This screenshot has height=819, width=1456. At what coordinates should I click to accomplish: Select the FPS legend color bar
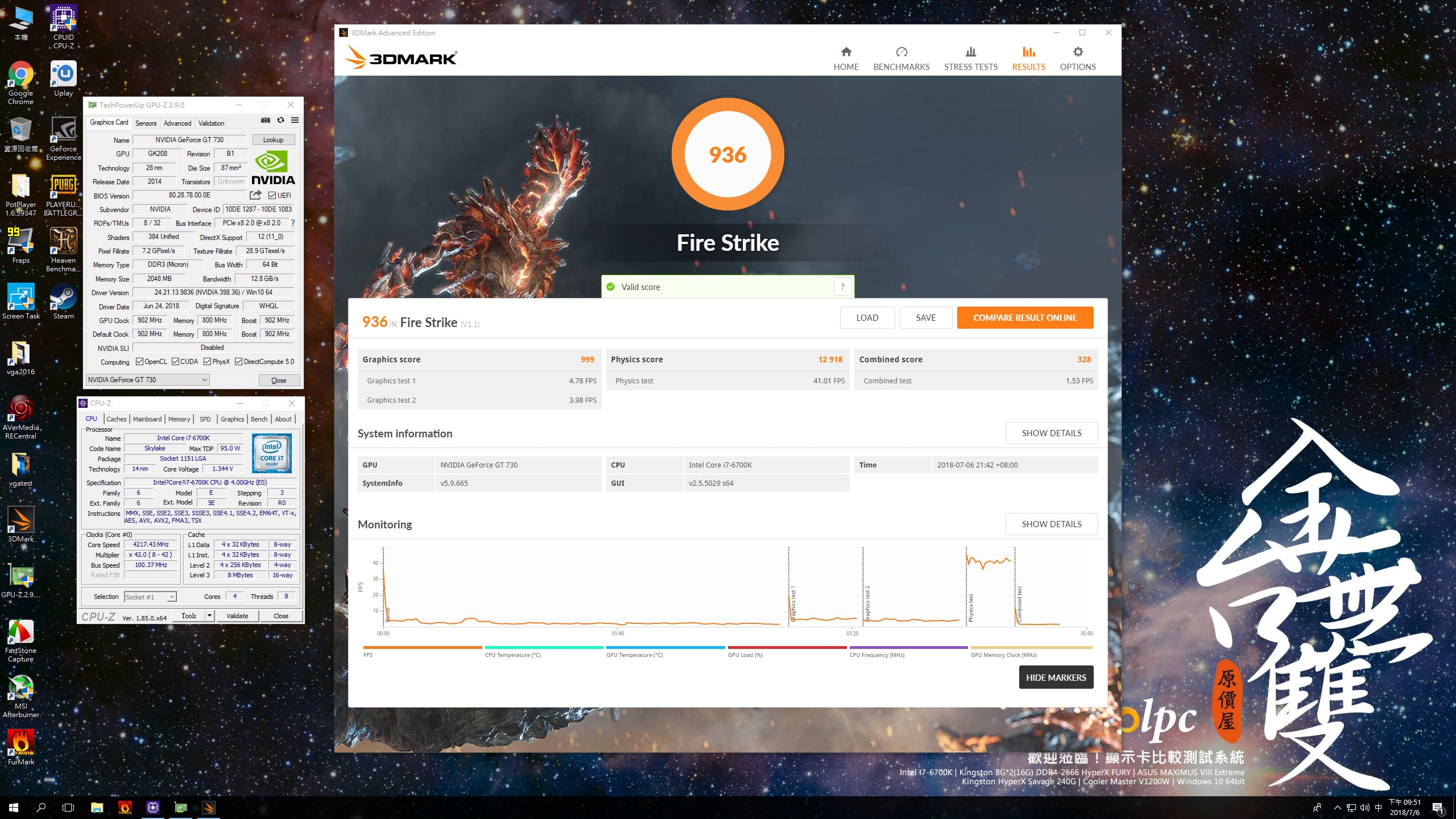point(422,647)
